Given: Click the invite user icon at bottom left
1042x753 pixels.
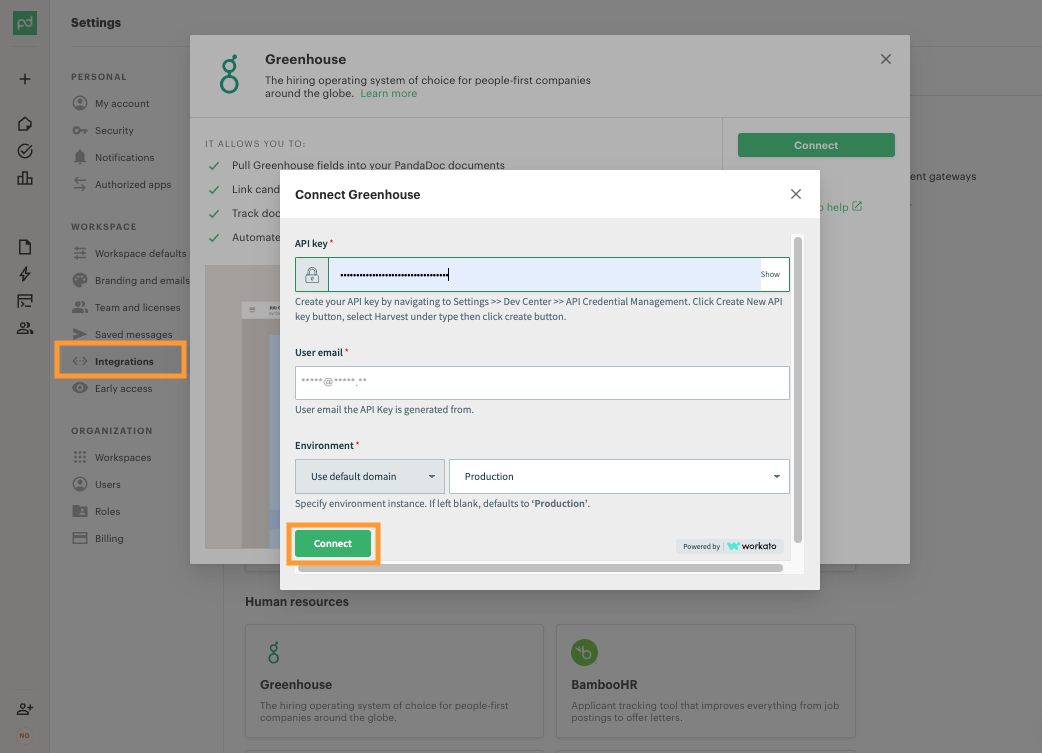Looking at the screenshot, I should 25,709.
